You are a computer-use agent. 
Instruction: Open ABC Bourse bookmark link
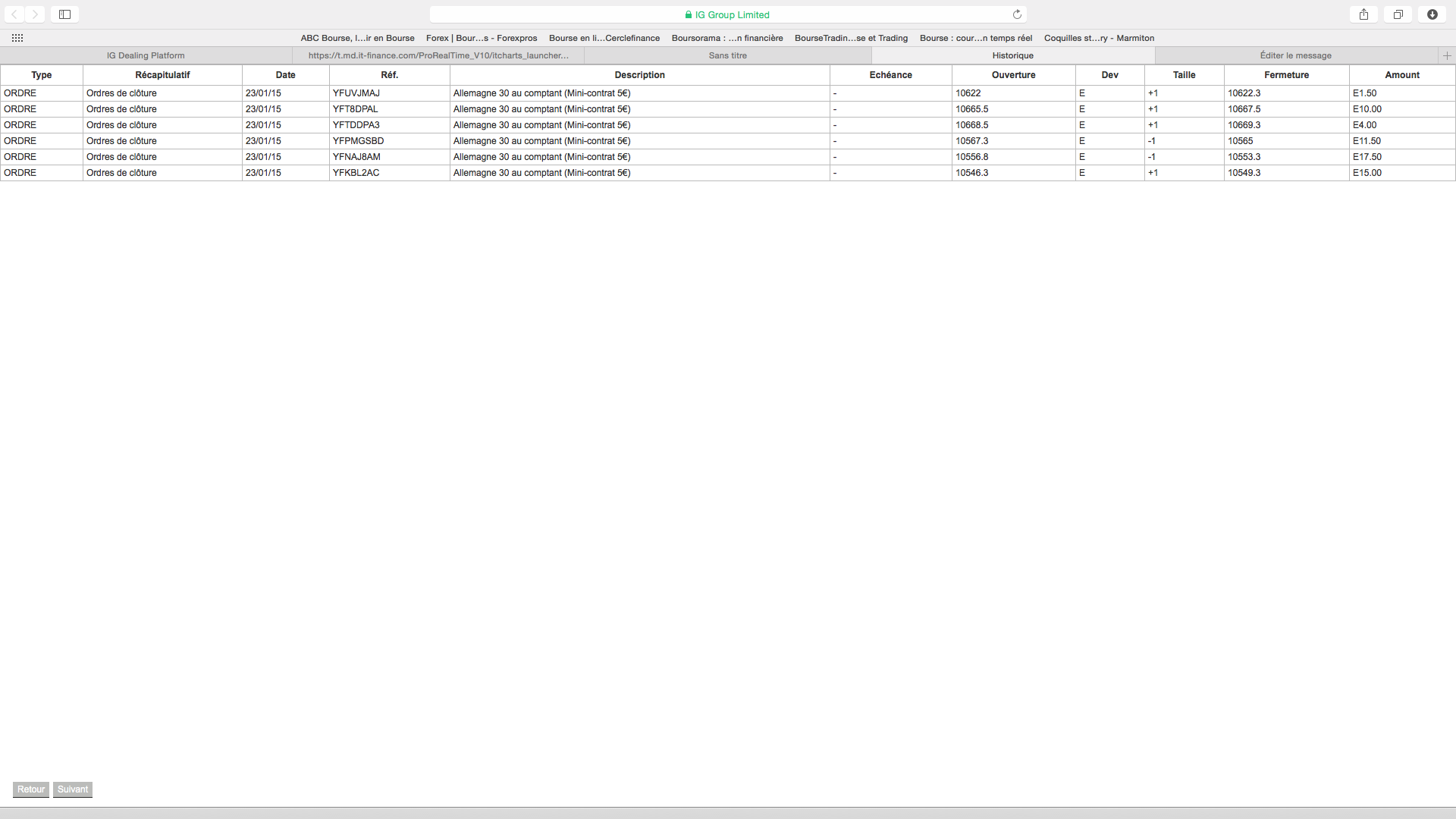357,38
